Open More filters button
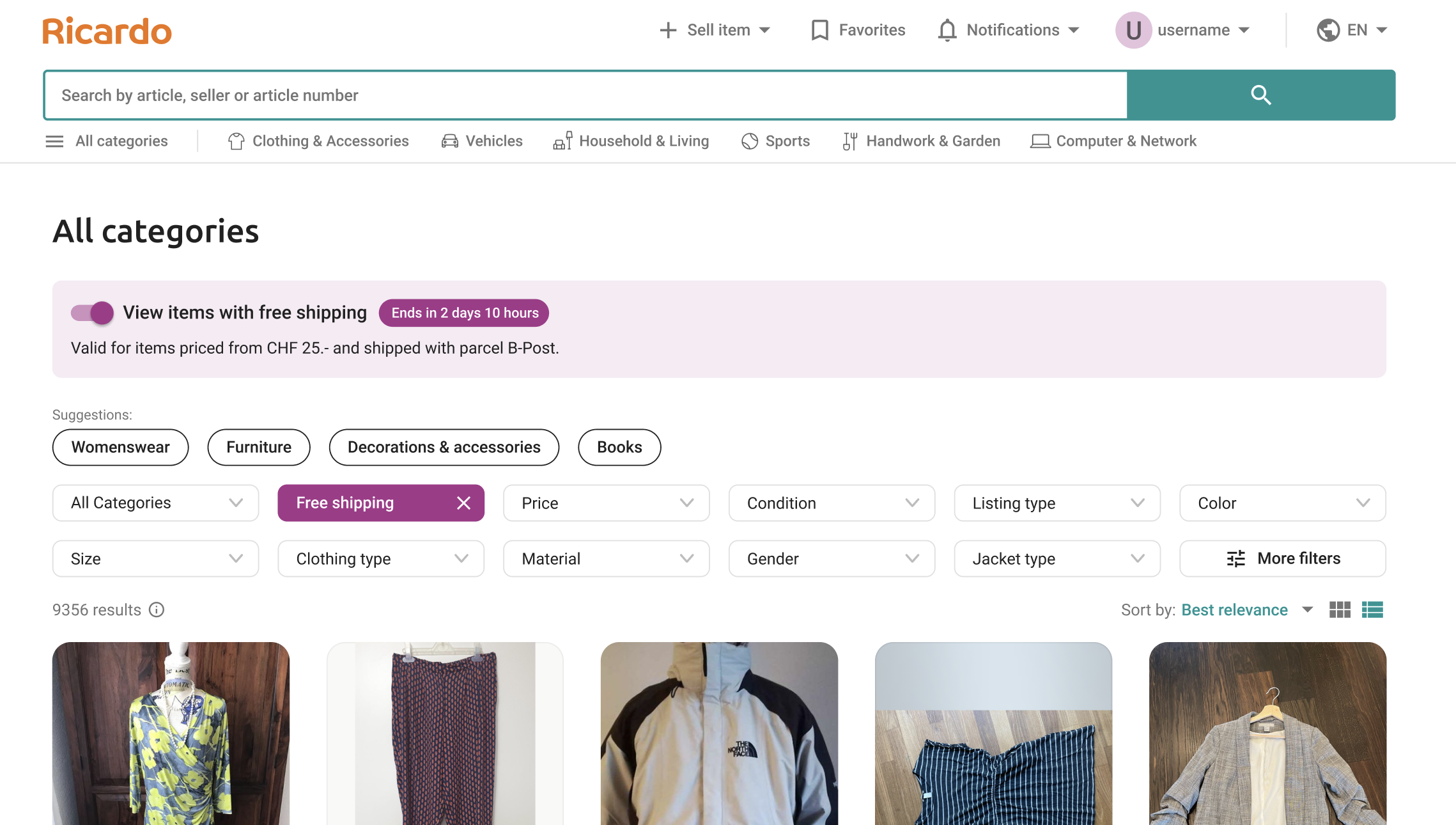The height and width of the screenshot is (825, 1456). coord(1283,559)
